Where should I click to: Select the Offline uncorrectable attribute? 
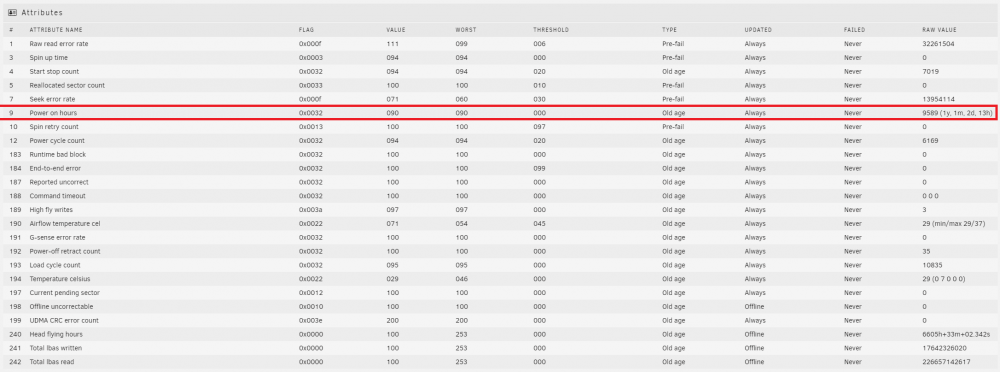pos(62,306)
